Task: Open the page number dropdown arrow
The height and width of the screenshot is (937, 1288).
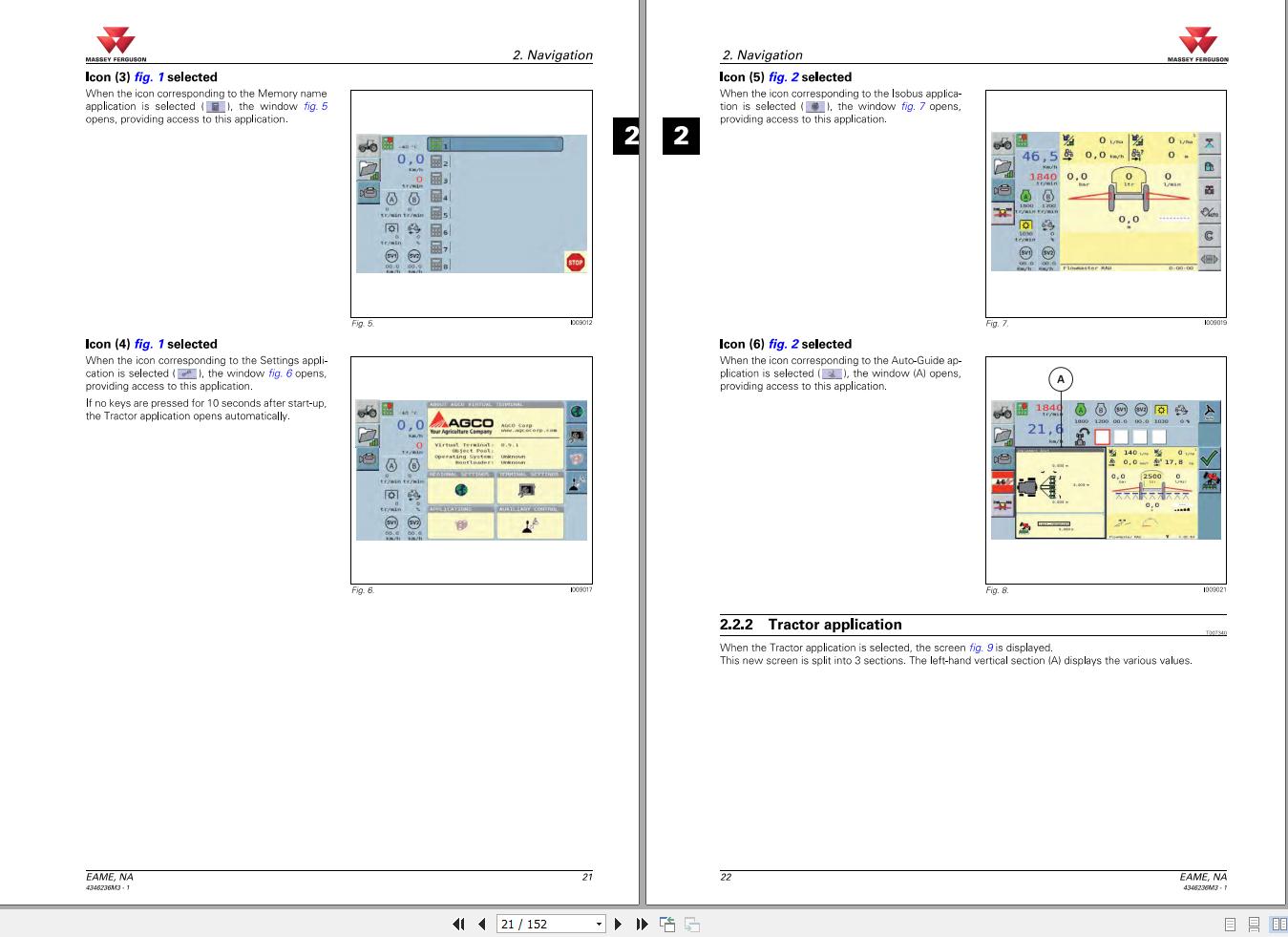Action: coord(600,924)
